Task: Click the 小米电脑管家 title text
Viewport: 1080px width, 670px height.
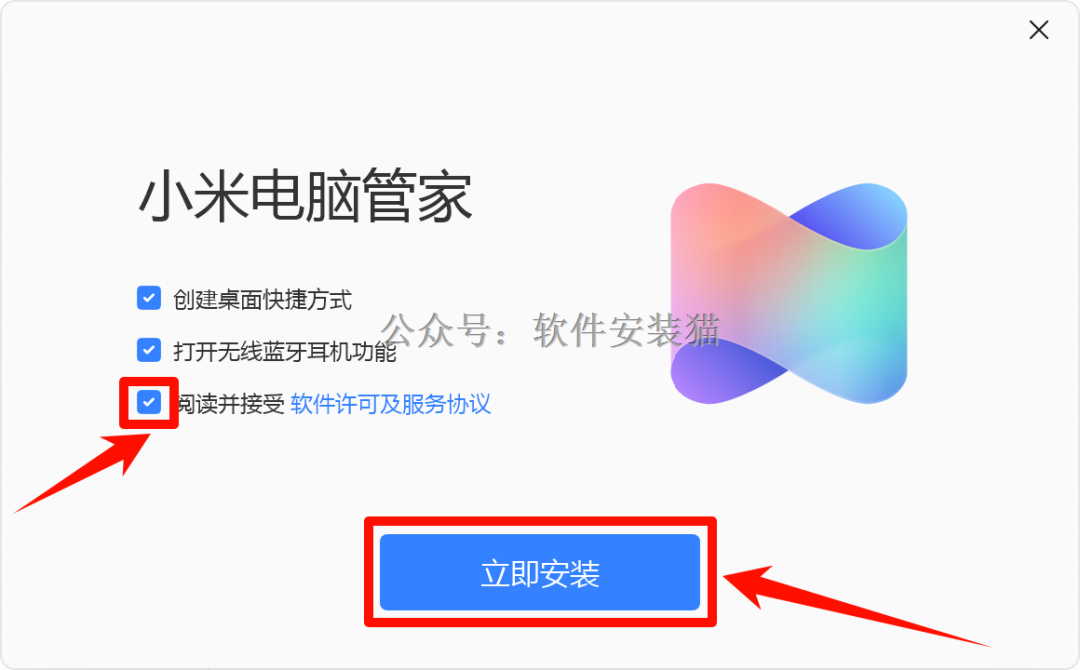Action: point(306,197)
